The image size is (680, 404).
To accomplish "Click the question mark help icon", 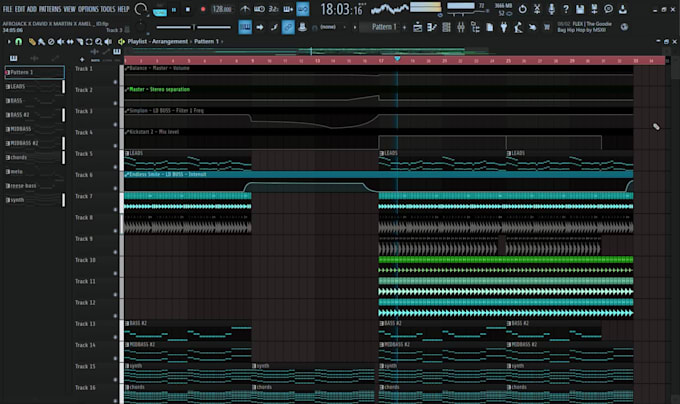I will [x=566, y=9].
